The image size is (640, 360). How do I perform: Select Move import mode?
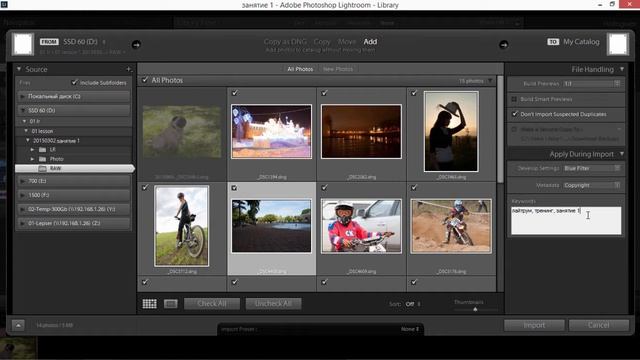point(347,42)
